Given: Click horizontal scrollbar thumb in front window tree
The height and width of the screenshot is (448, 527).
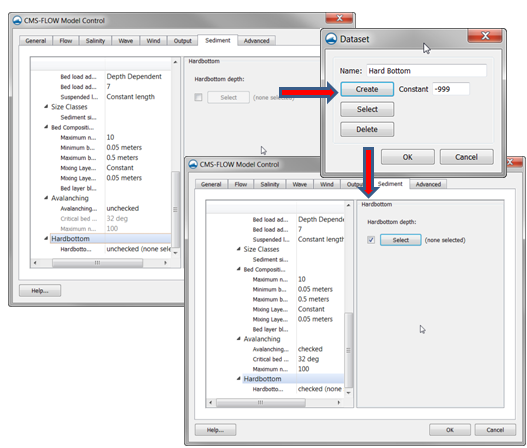Looking at the screenshot, I should [x=260, y=403].
